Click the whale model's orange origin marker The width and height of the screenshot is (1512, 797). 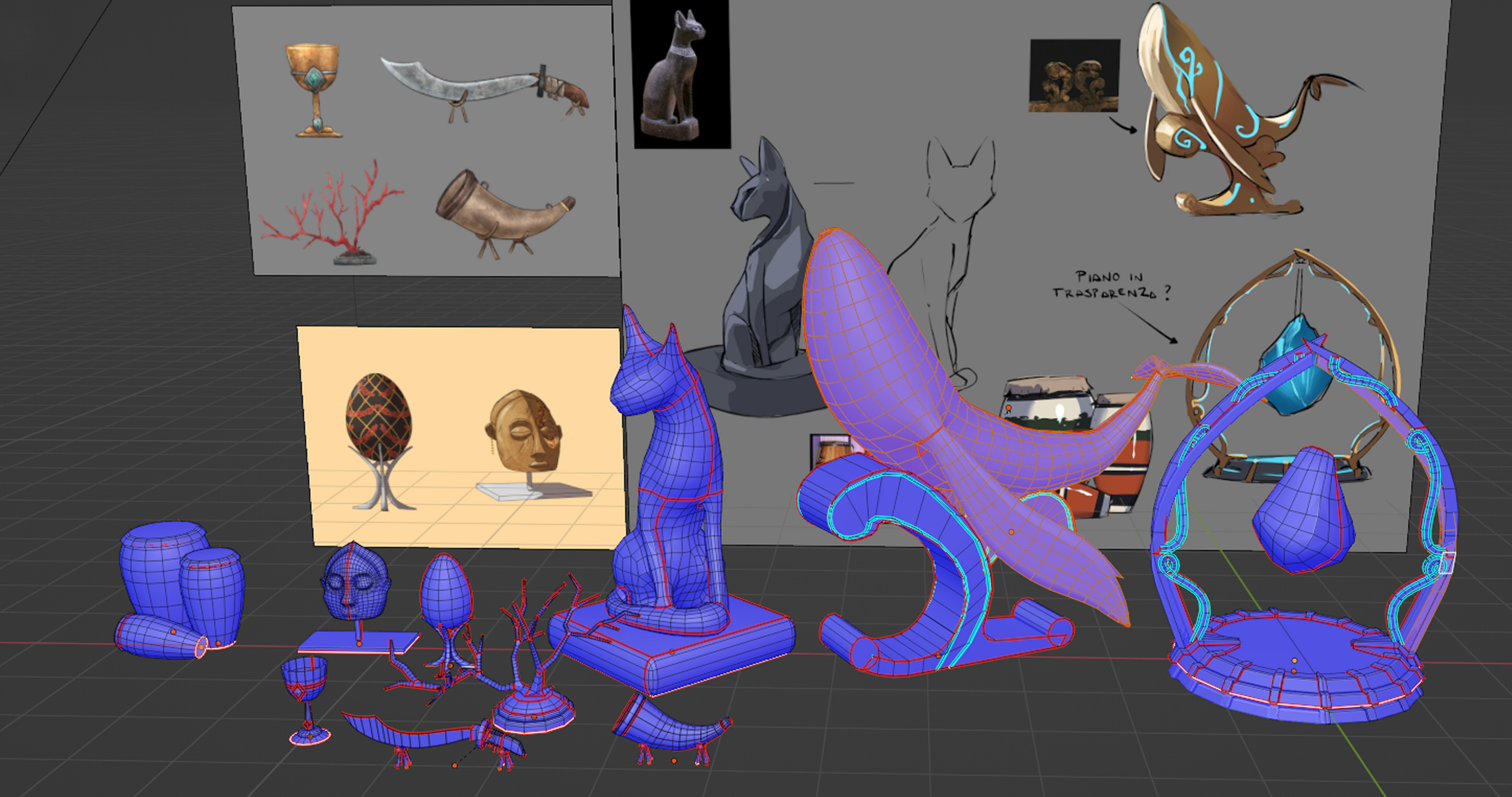coord(1011,532)
